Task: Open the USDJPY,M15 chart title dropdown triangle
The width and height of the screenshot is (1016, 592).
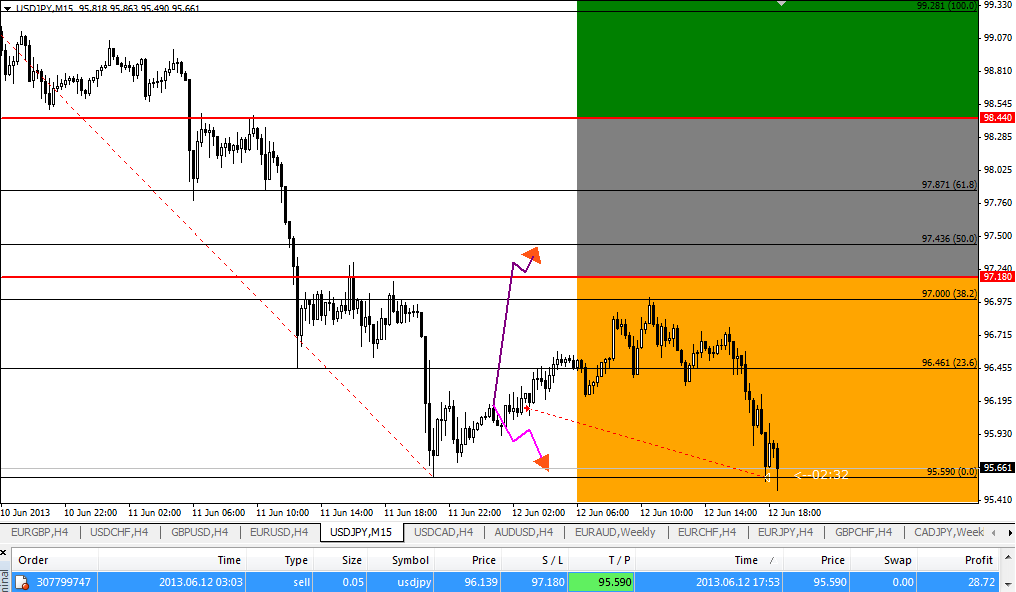Action: 8,7
